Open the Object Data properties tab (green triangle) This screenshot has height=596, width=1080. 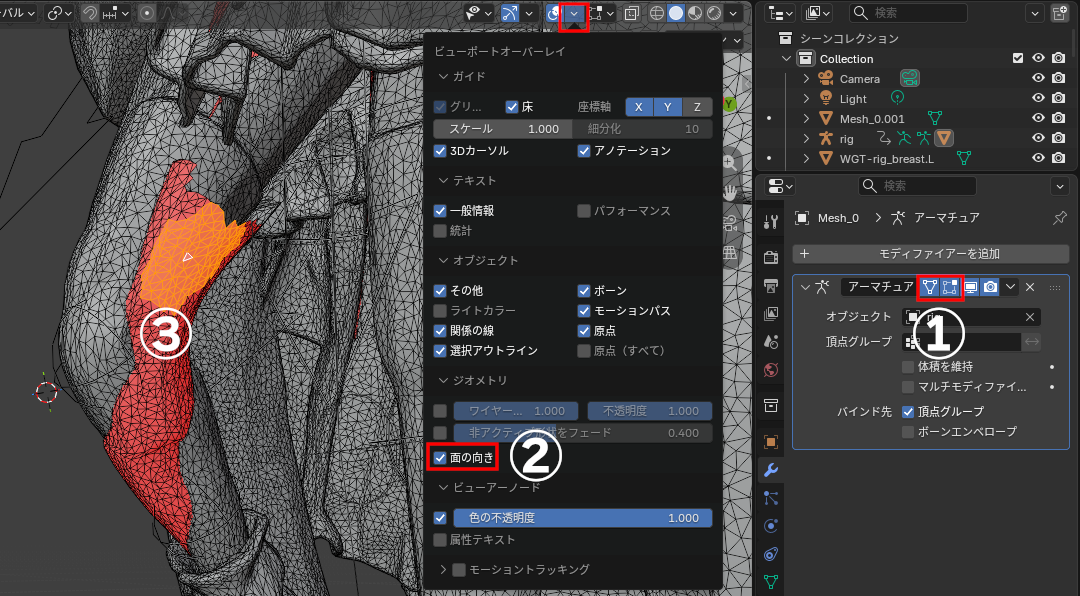click(771, 582)
